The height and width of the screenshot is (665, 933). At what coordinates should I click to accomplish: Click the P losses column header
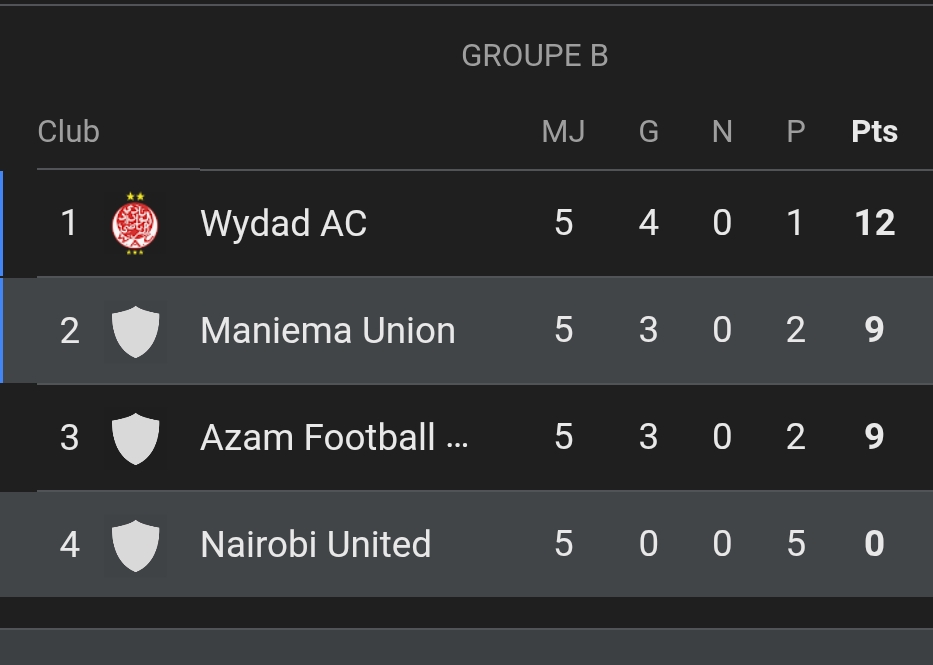(795, 132)
